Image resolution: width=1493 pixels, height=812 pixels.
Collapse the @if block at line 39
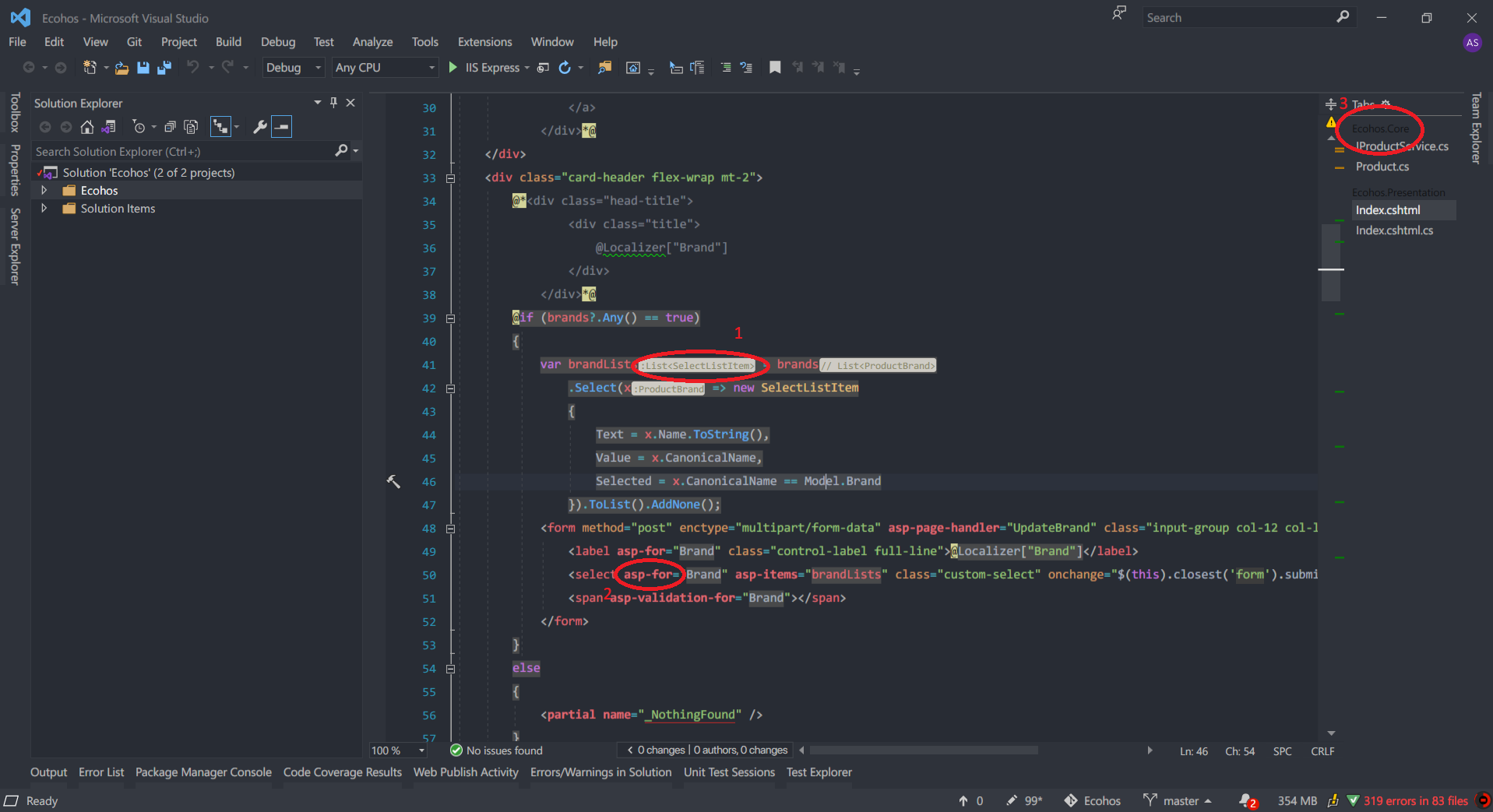coord(450,318)
